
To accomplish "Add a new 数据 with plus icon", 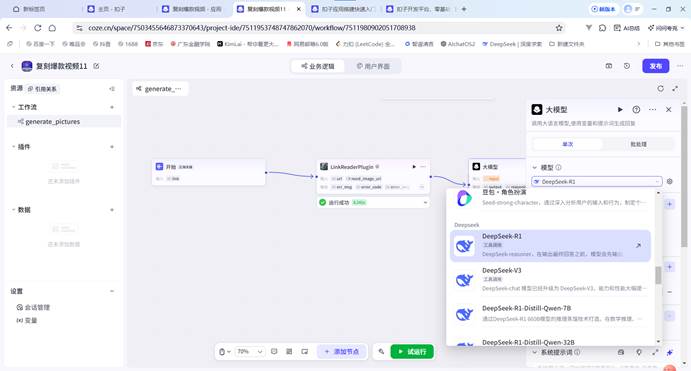I will pos(112,210).
